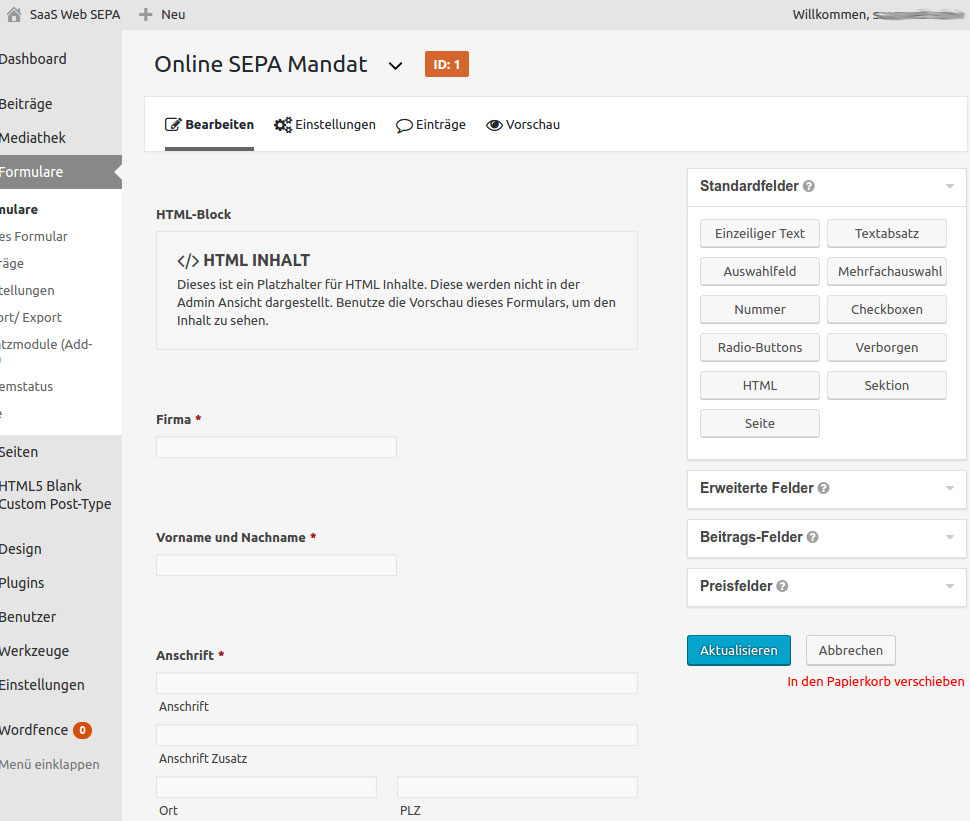Open the form switcher chevron by Online SEPA Mandat
The height and width of the screenshot is (821, 970).
click(395, 65)
